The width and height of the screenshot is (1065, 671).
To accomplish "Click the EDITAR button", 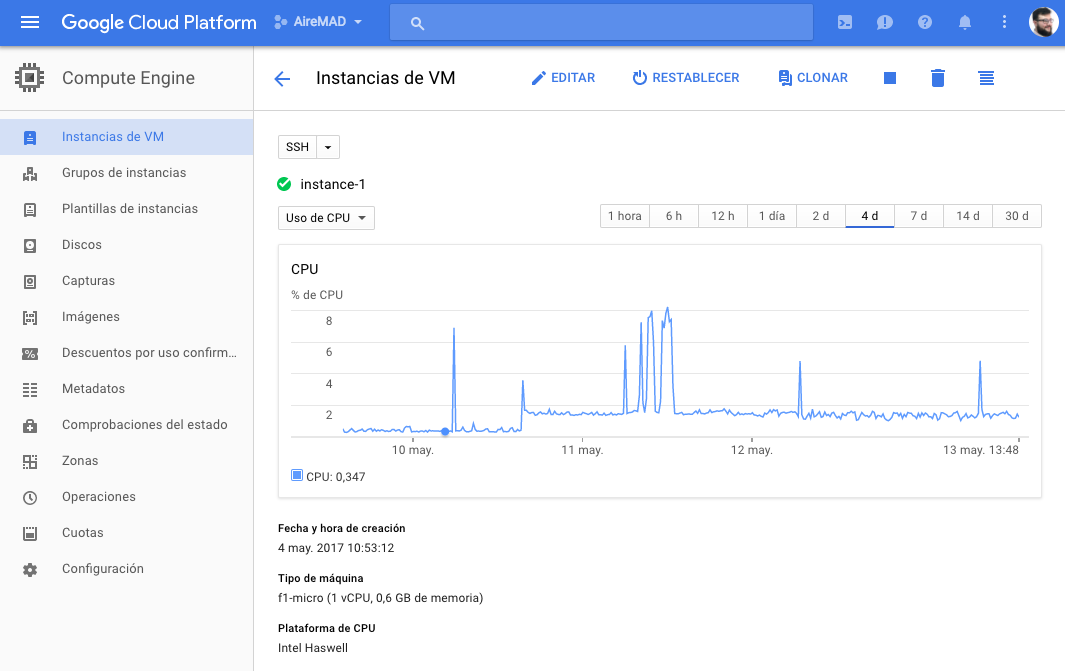I will tap(563, 78).
